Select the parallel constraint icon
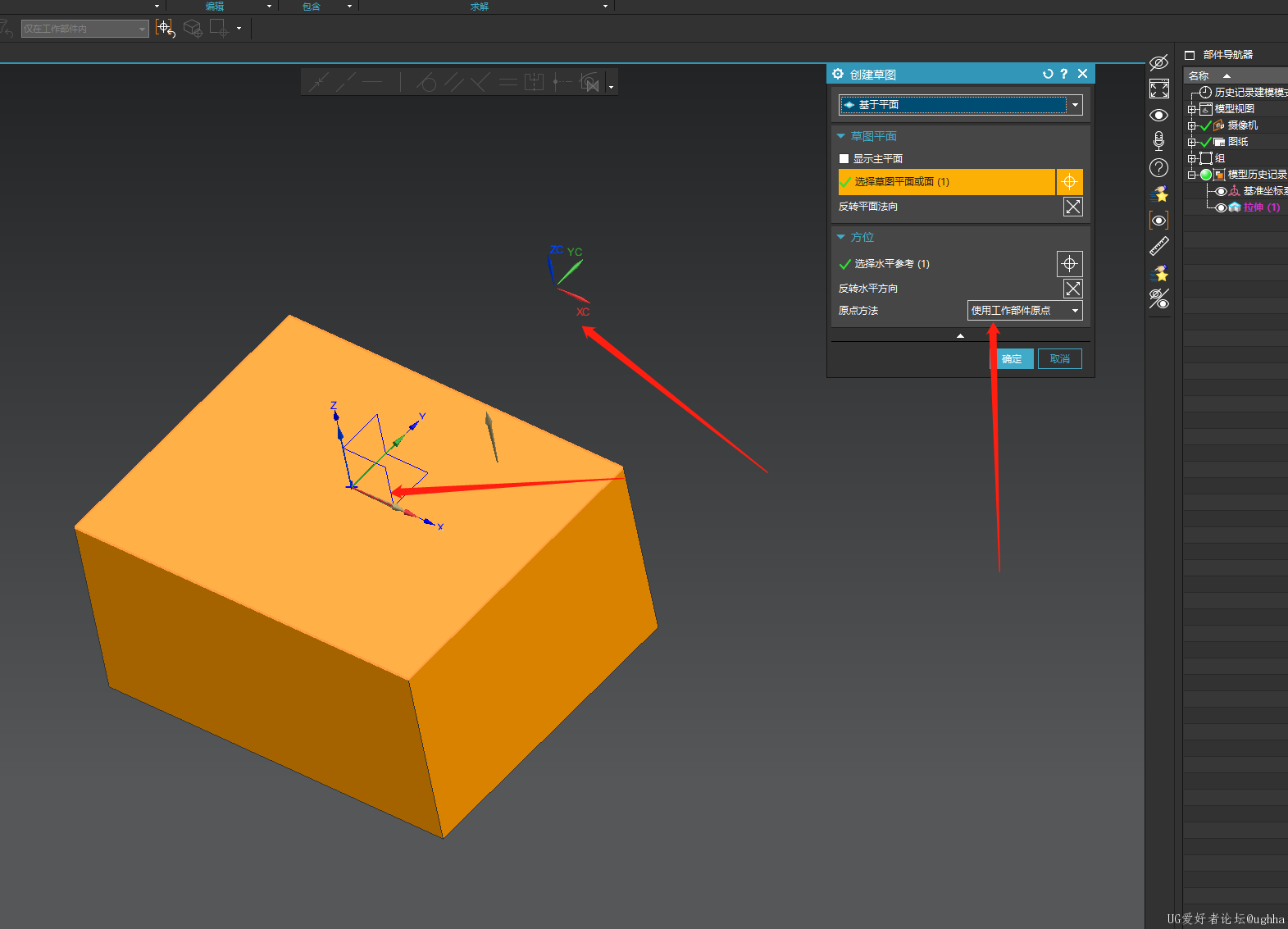Image resolution: width=1288 pixels, height=929 pixels. click(x=453, y=82)
